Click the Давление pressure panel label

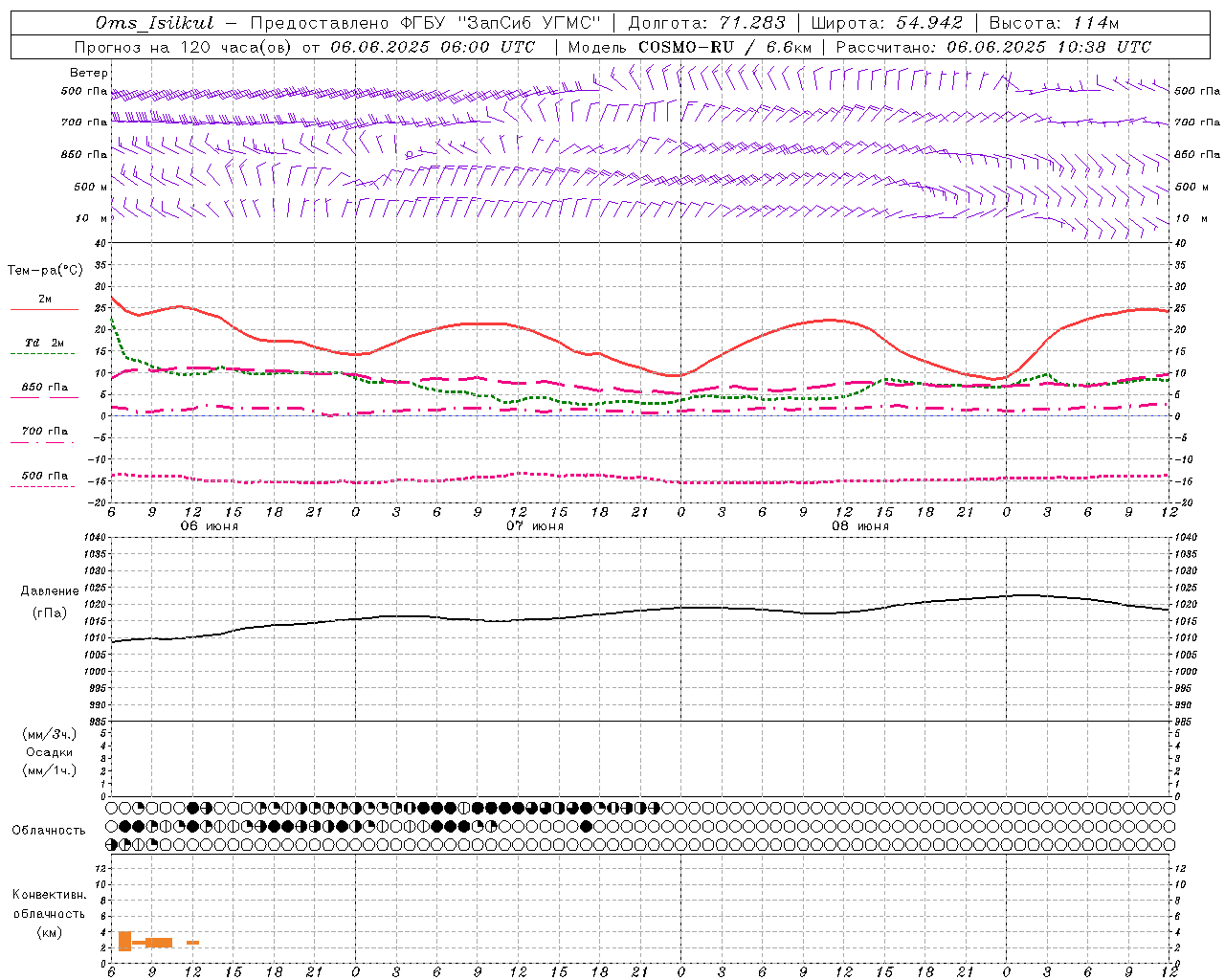click(50, 591)
